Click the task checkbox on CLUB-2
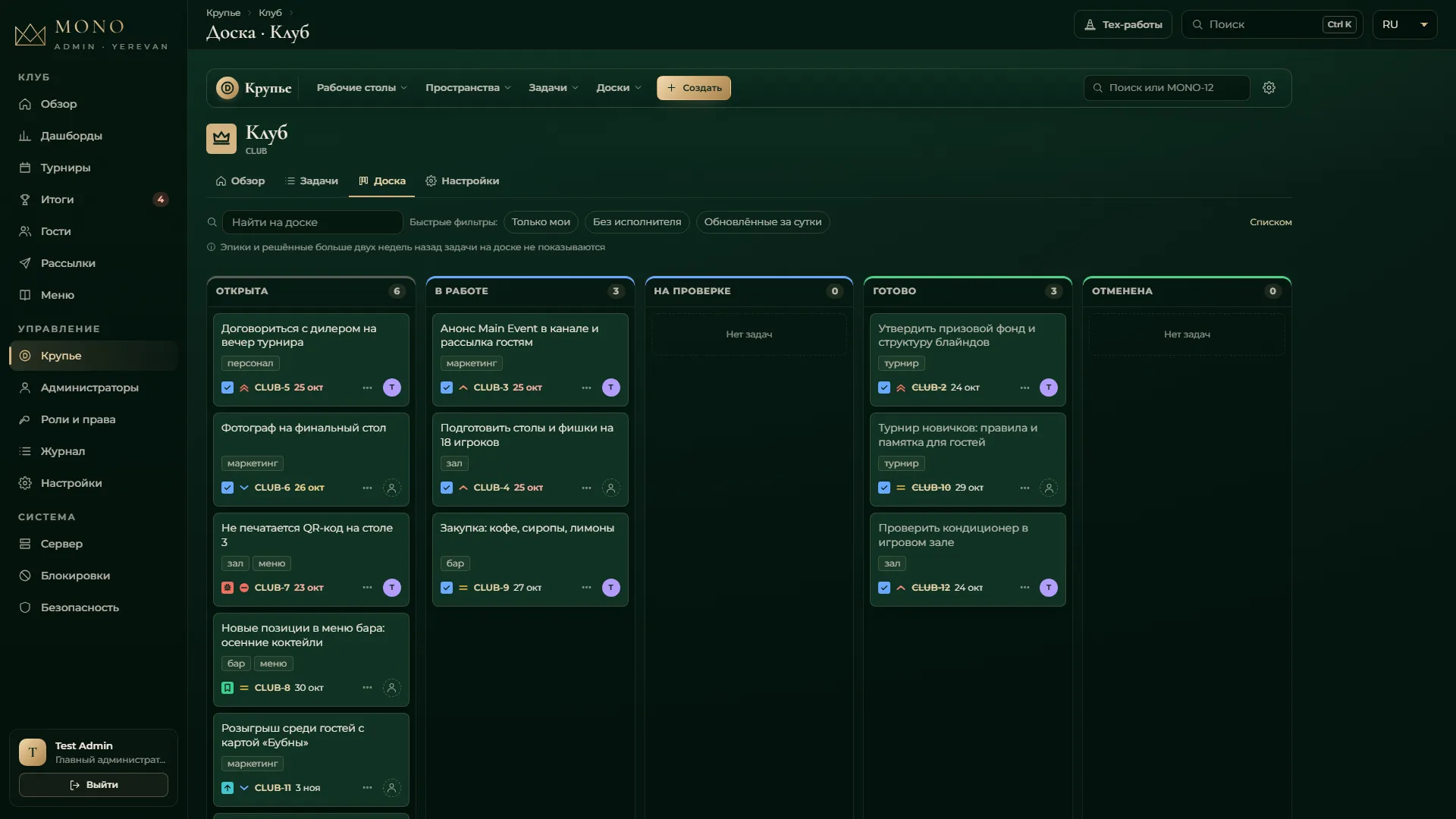 884,388
